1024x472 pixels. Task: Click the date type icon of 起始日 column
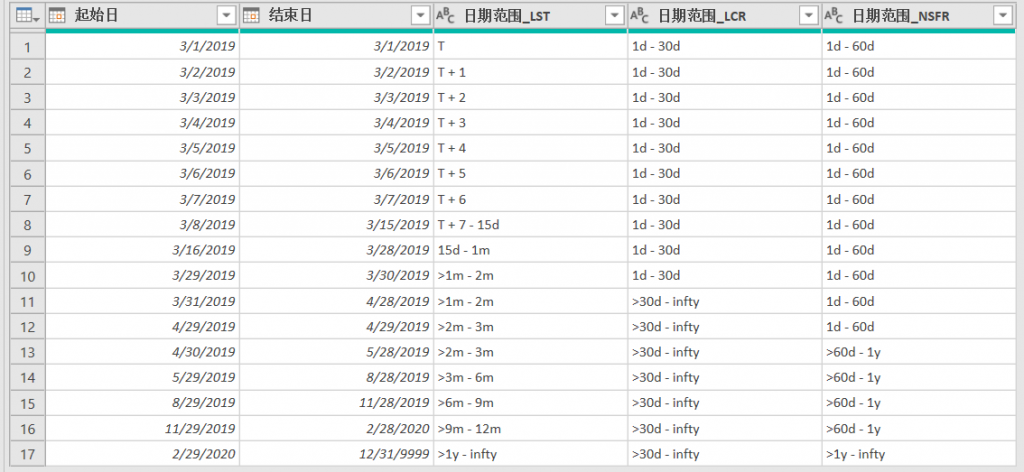(57, 16)
